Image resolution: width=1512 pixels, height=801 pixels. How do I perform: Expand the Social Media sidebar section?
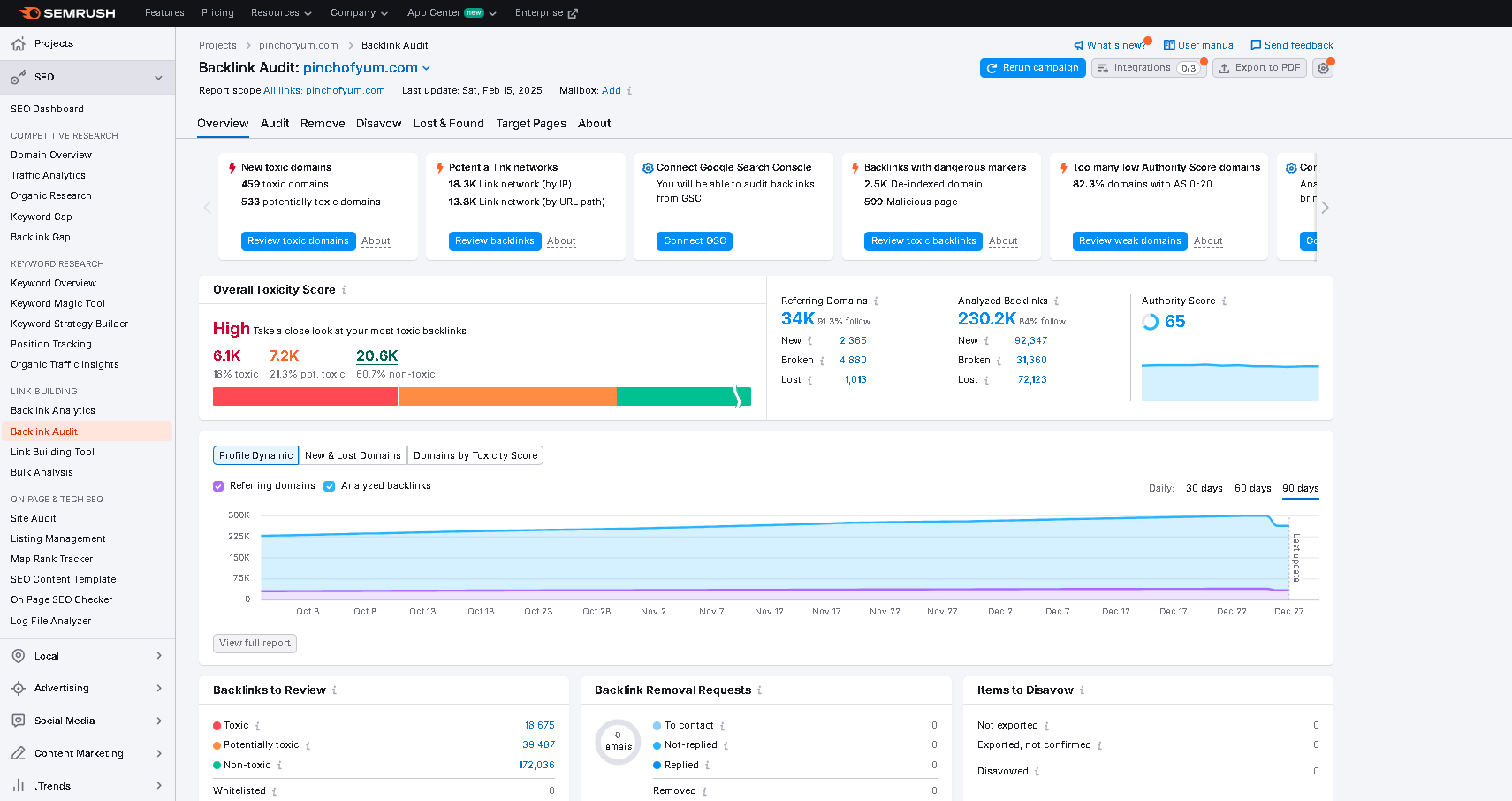[x=159, y=721]
